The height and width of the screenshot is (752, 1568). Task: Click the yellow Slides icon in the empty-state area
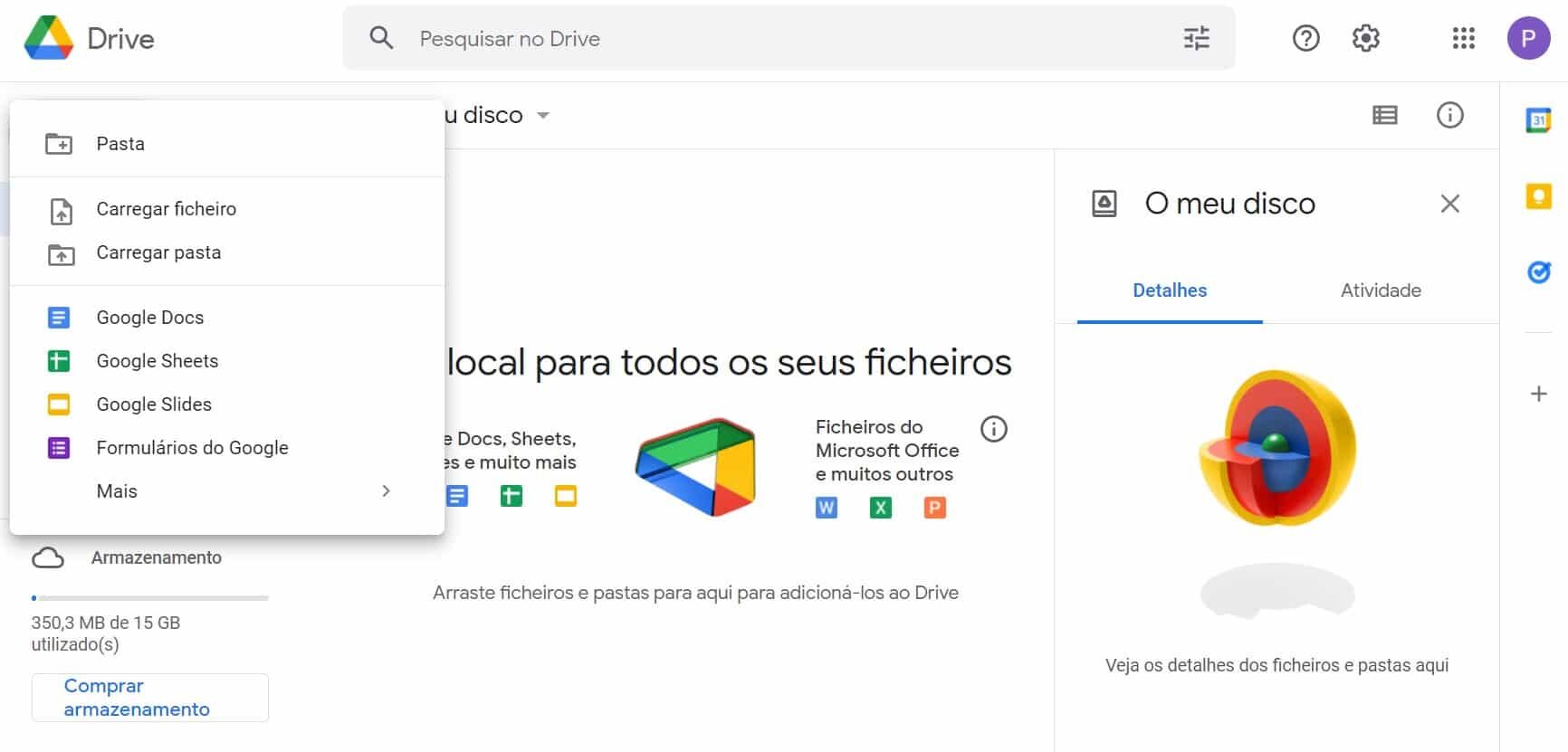pyautogui.click(x=565, y=496)
